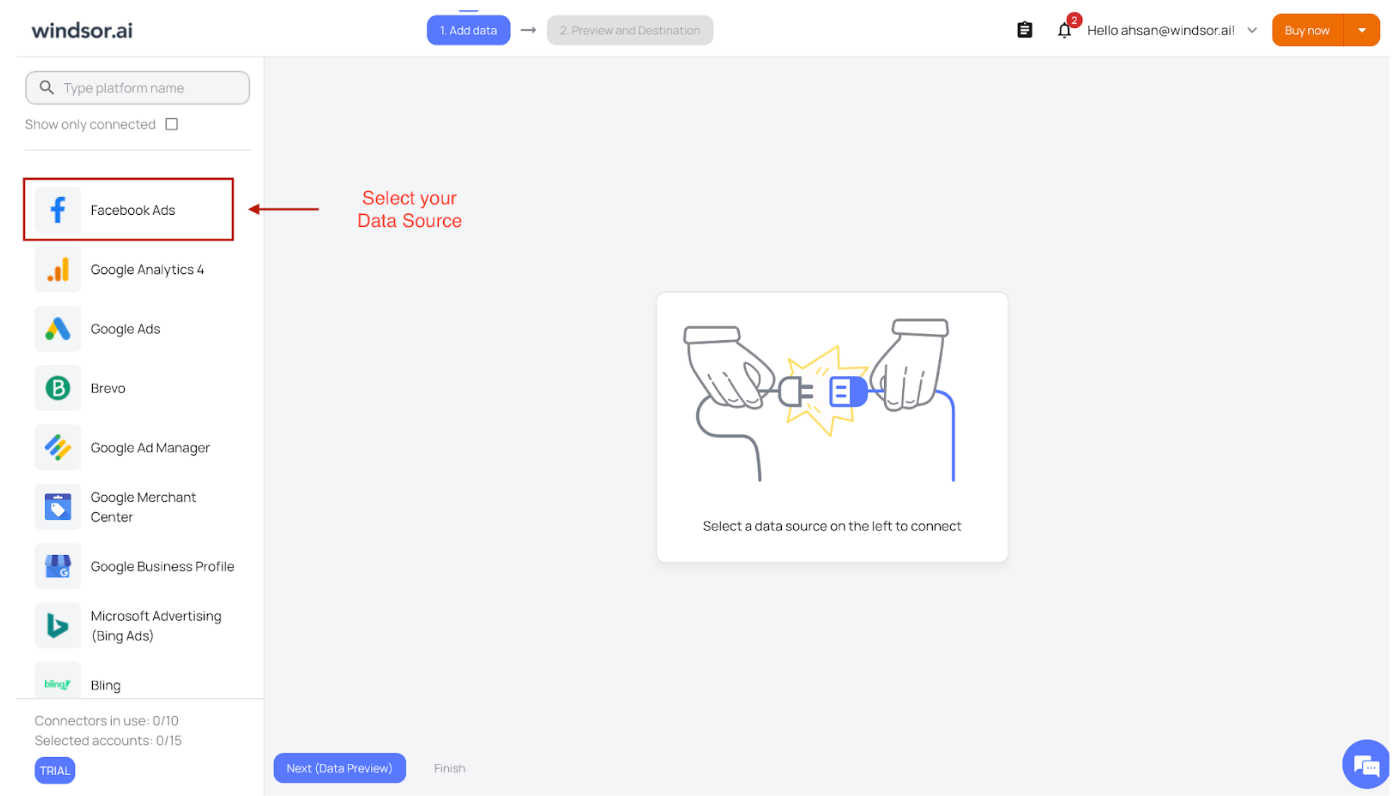Enable the Show only connected checkbox
Screen dimensions: 1394x796
point(172,124)
